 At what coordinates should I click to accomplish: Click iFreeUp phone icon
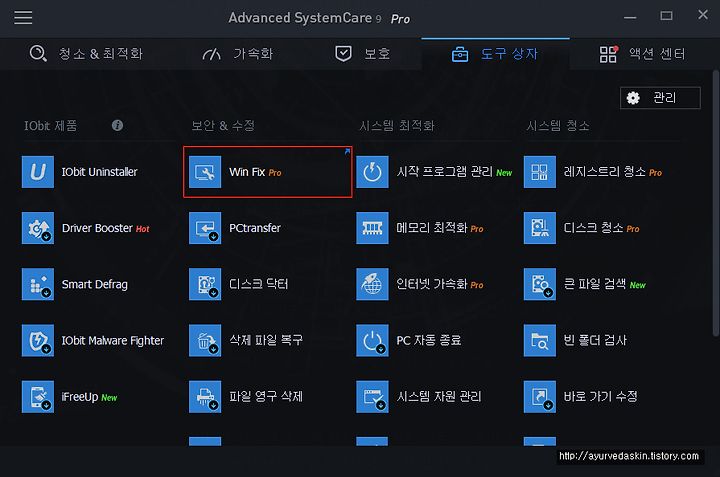pos(38,397)
